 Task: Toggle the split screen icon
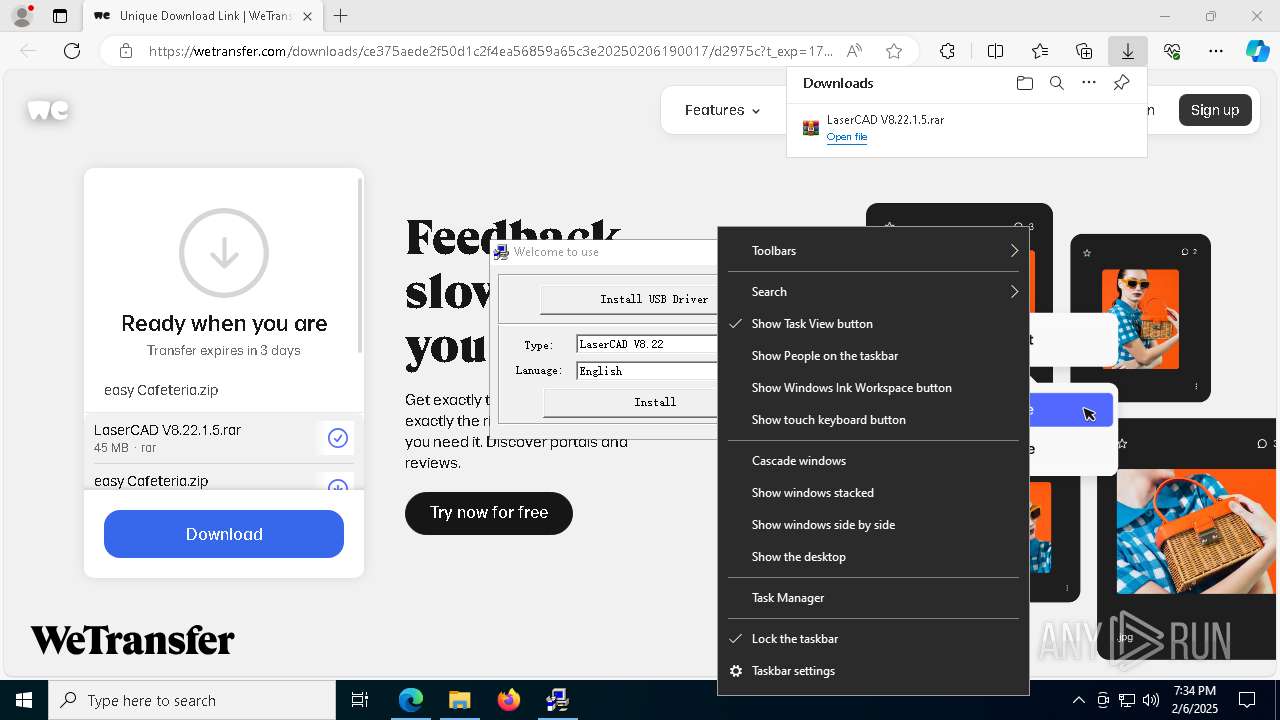pos(995,51)
